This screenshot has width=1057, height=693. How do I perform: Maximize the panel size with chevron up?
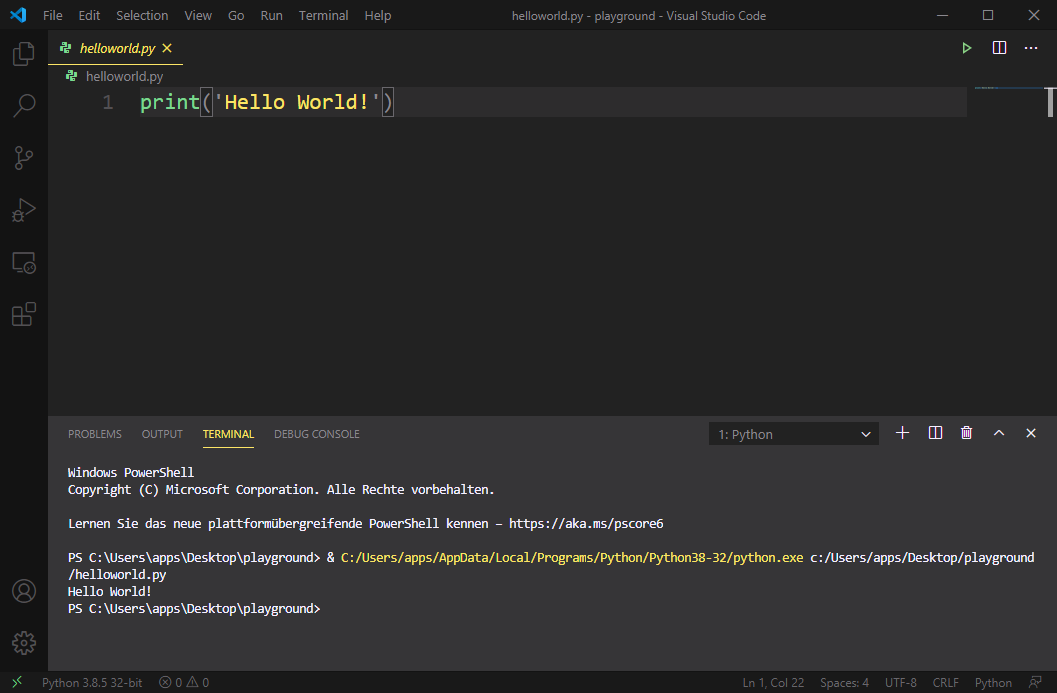point(998,433)
